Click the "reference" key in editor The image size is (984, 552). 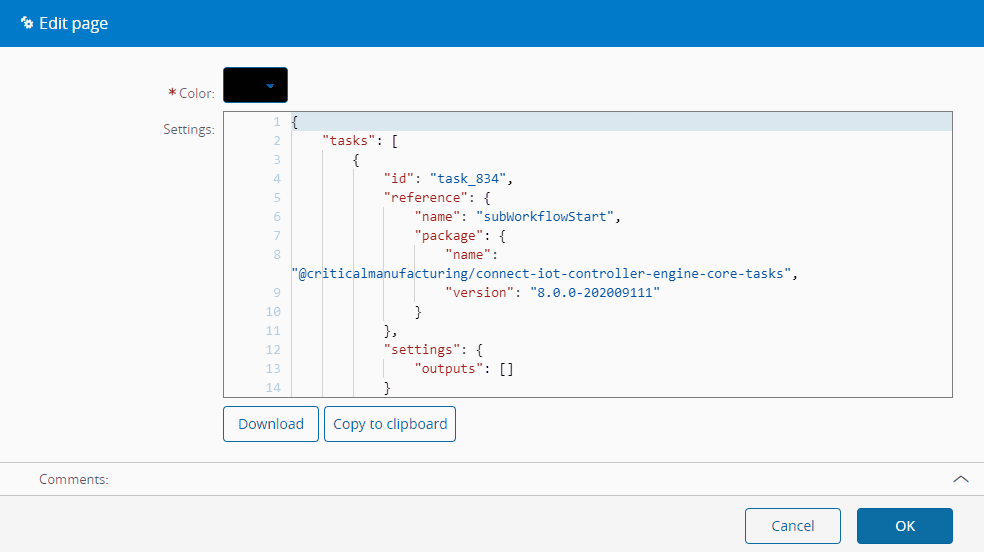[x=422, y=198]
